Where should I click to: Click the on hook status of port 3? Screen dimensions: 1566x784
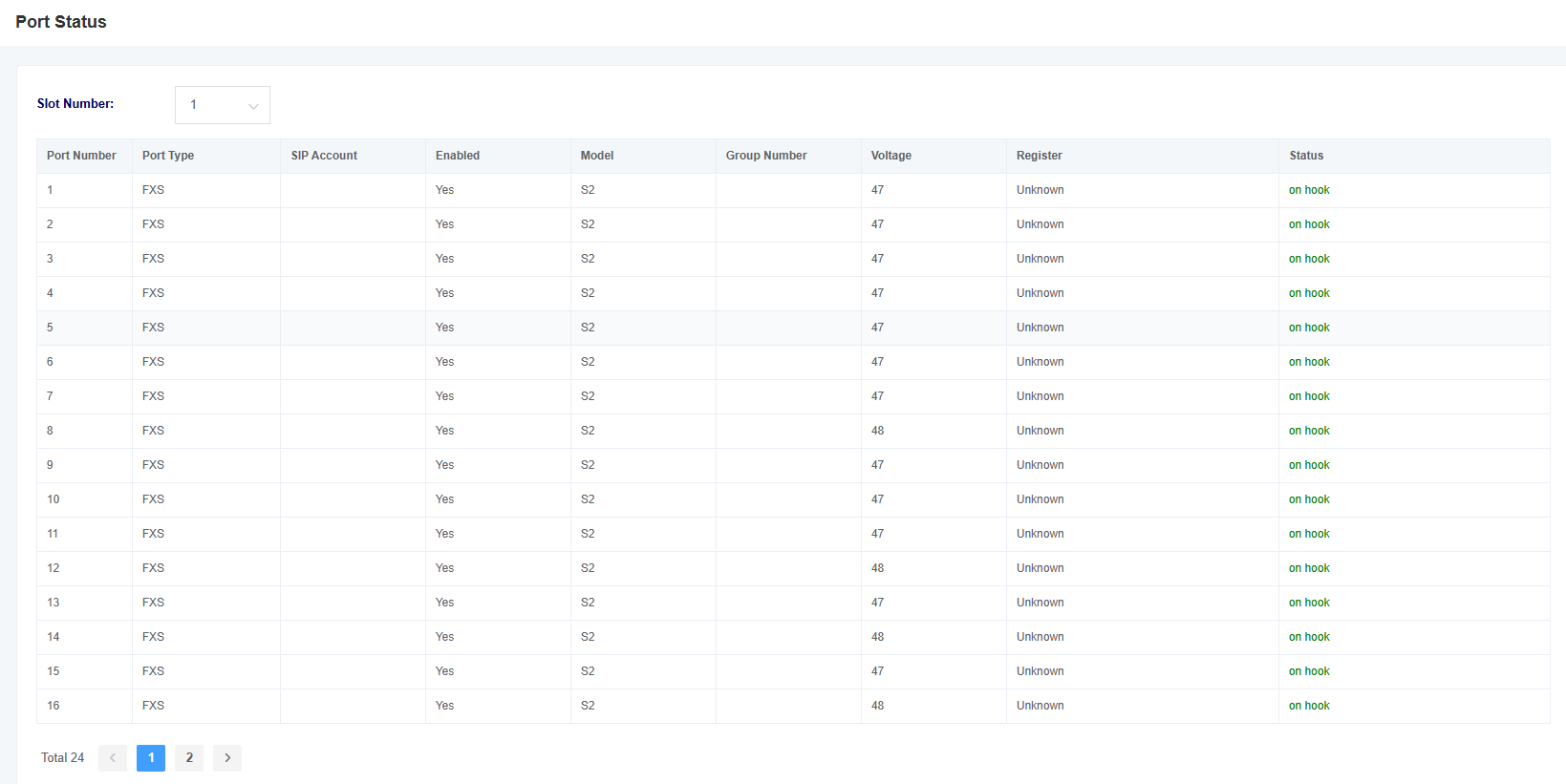click(1309, 259)
